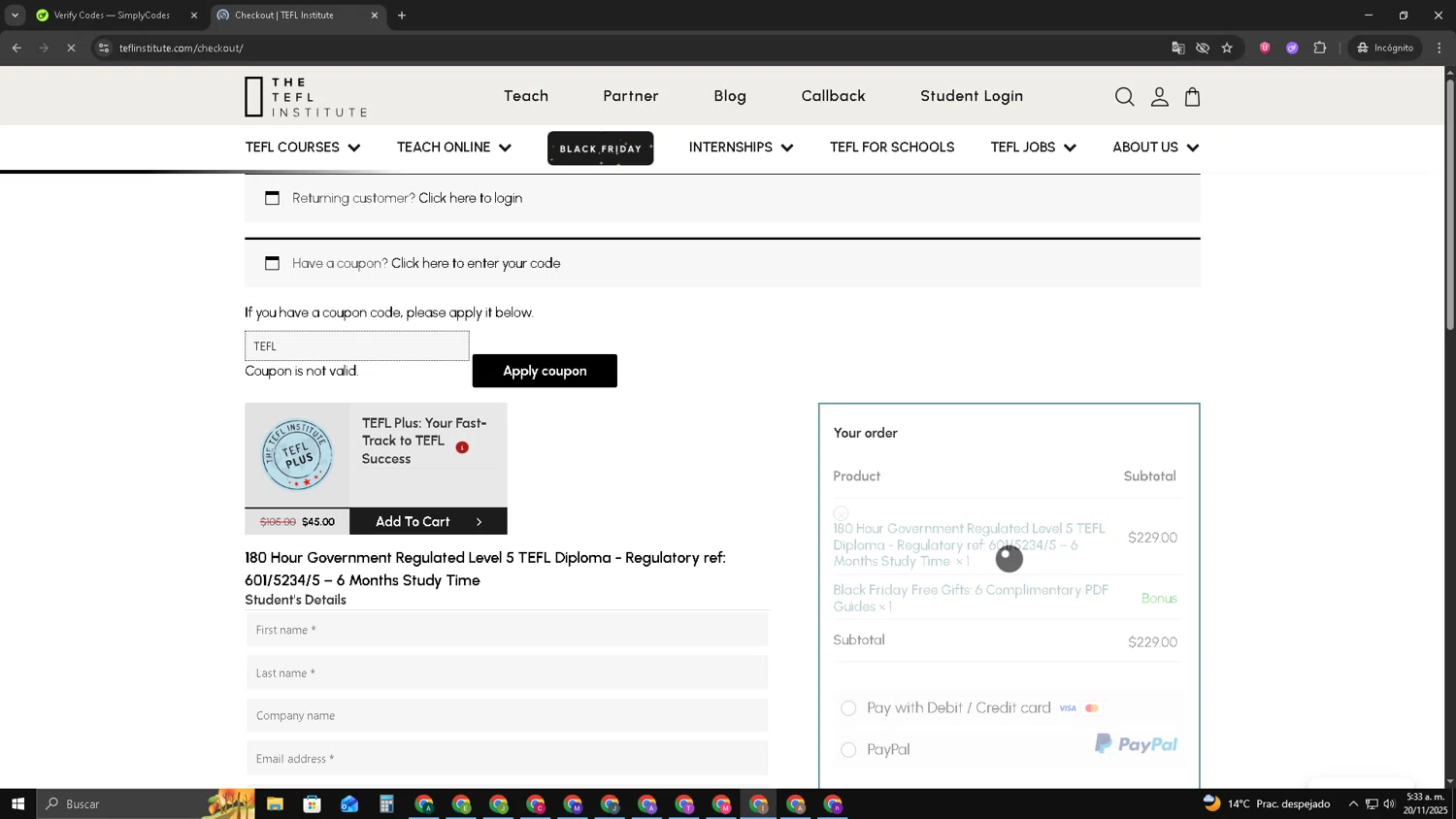Select Pay with Debit / Credit card
This screenshot has width=1456, height=819.
(x=848, y=708)
